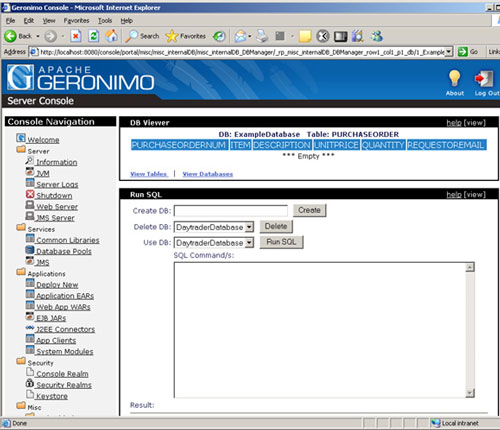Click the Information magnifier icon in navigation
The image size is (500, 430).
click(x=30, y=161)
